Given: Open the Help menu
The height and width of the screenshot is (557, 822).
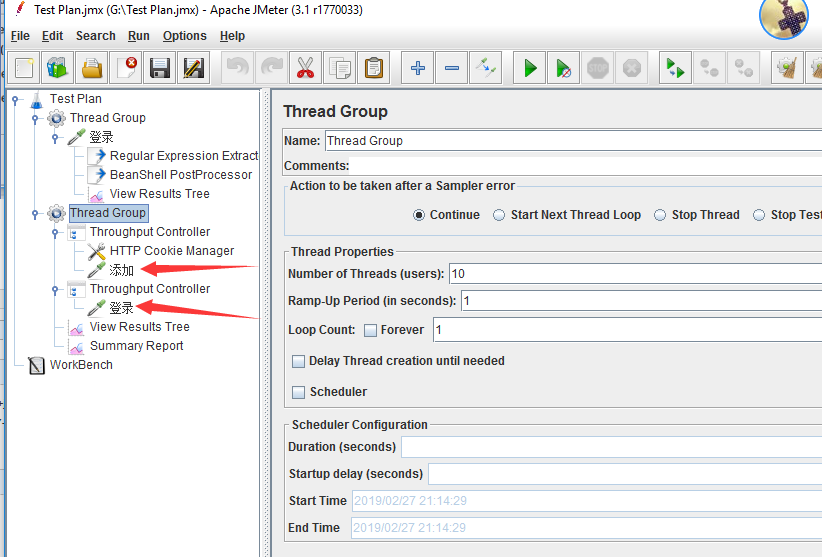Looking at the screenshot, I should pyautogui.click(x=232, y=36).
